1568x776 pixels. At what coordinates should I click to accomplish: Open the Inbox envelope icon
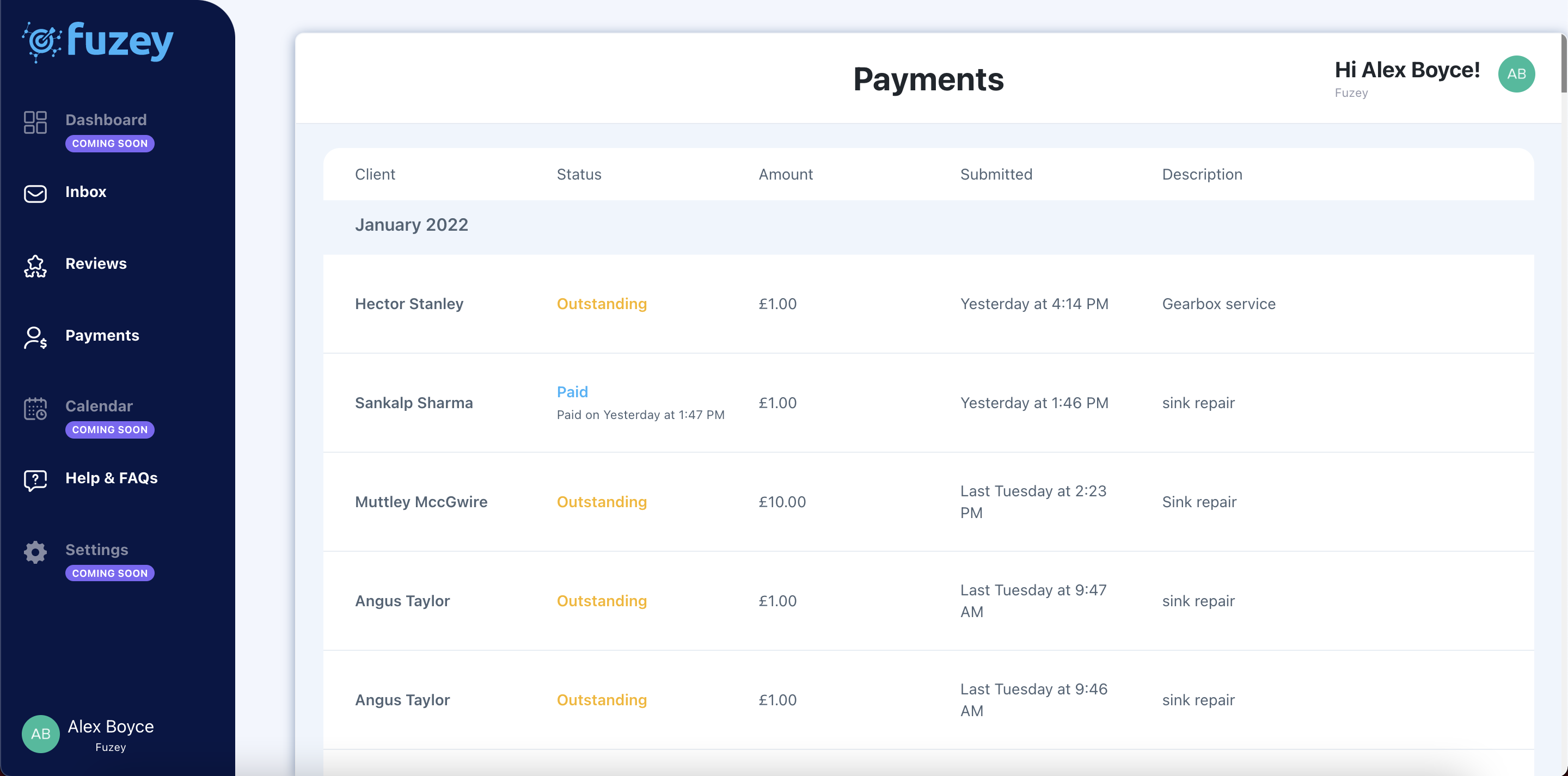[x=35, y=194]
